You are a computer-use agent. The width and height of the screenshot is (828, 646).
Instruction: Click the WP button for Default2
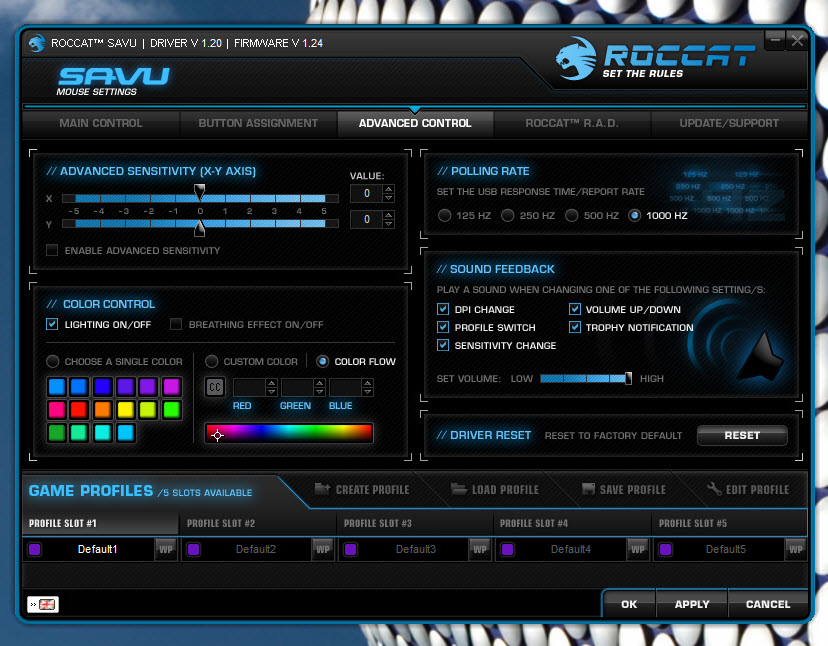pos(323,549)
